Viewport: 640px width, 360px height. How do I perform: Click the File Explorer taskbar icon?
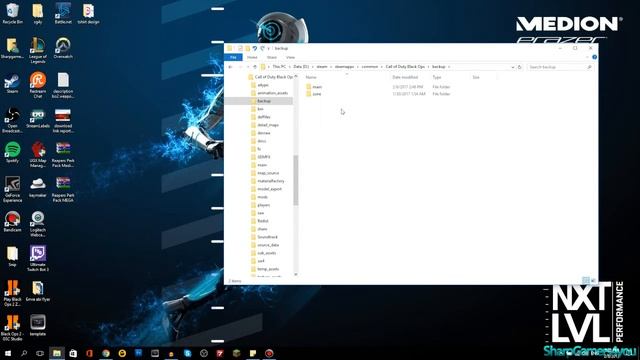tap(57, 353)
